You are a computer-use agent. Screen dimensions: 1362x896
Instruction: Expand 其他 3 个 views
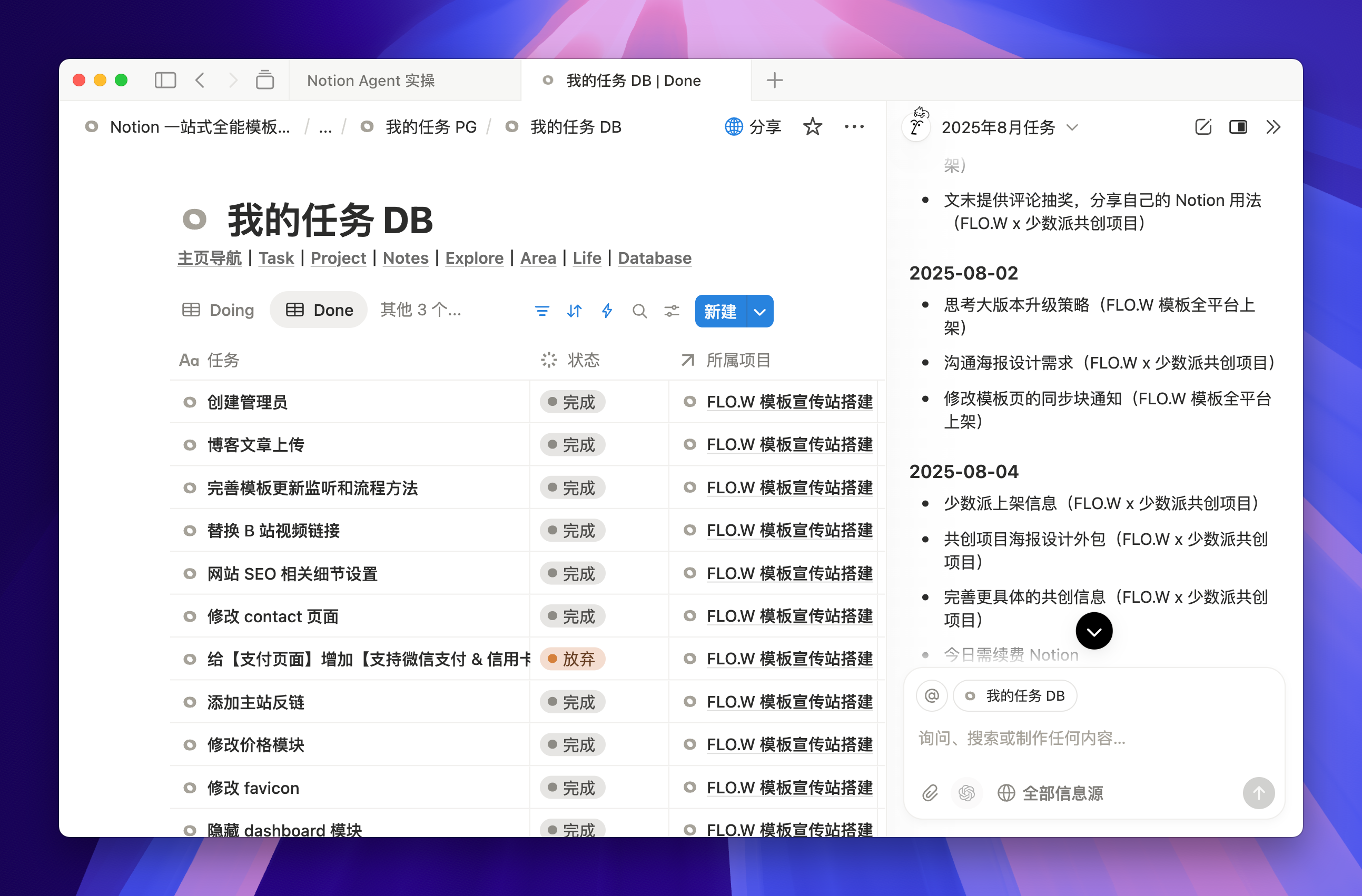pos(421,310)
